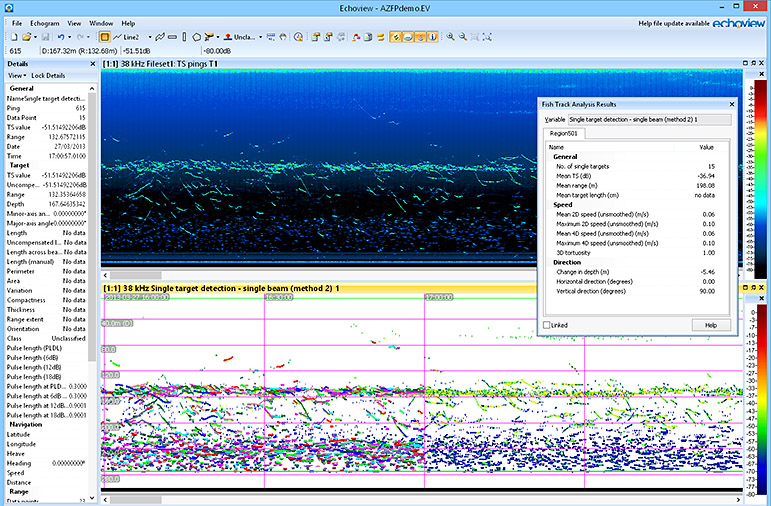Click the Redo arrow icon

click(80, 37)
